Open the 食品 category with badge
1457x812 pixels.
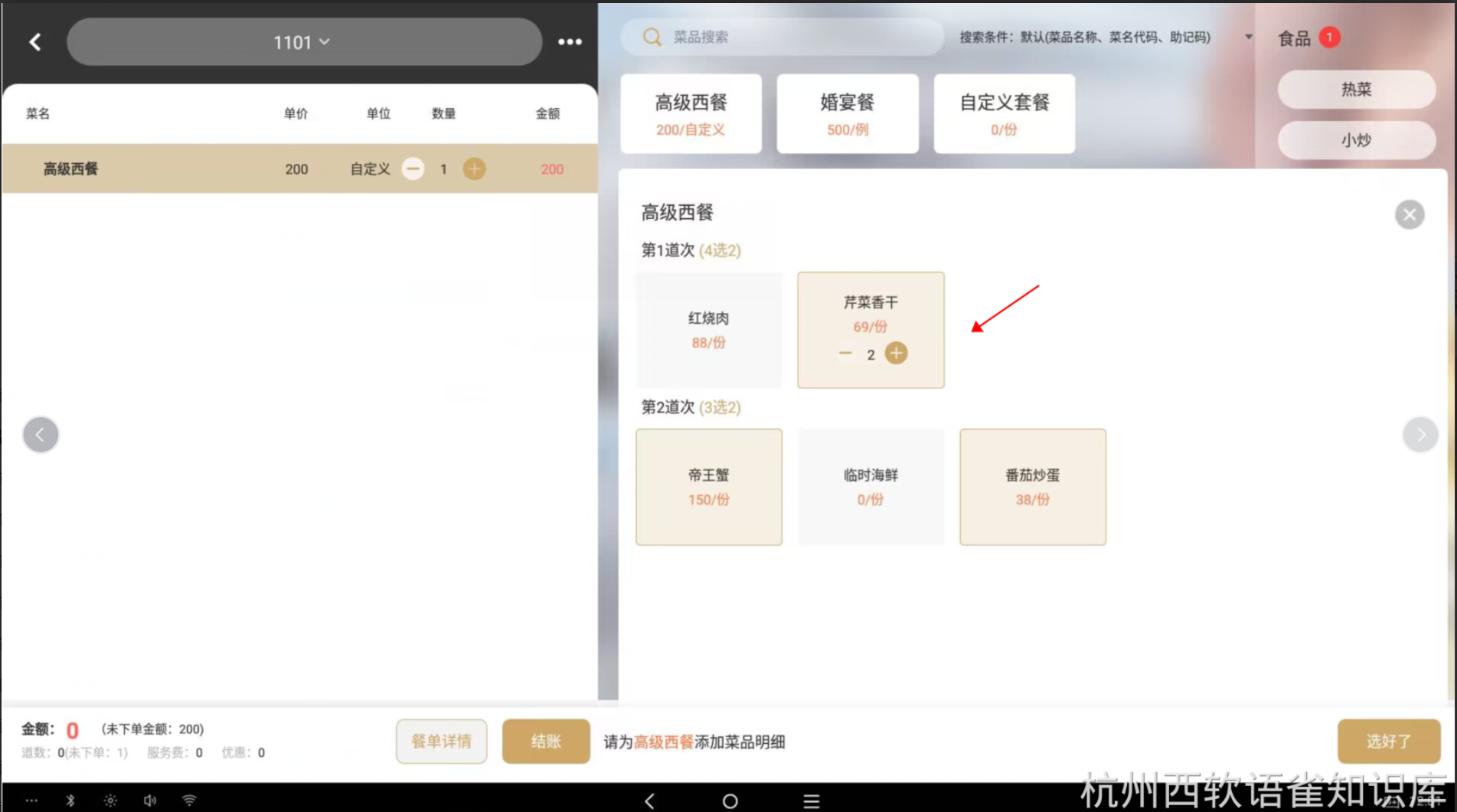point(1308,38)
